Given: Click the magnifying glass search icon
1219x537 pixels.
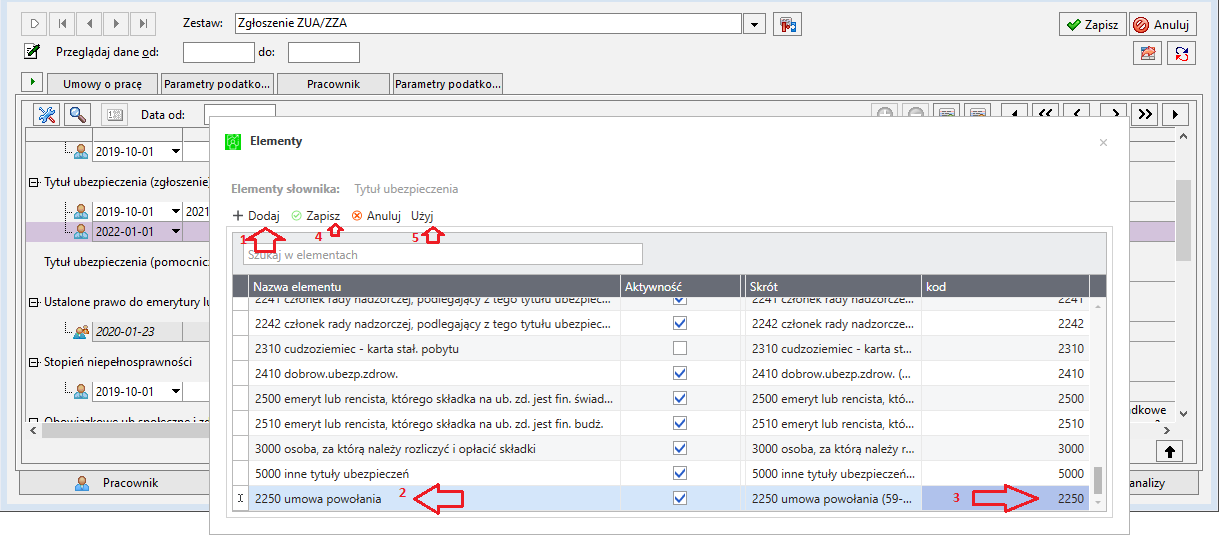Looking at the screenshot, I should 77,115.
